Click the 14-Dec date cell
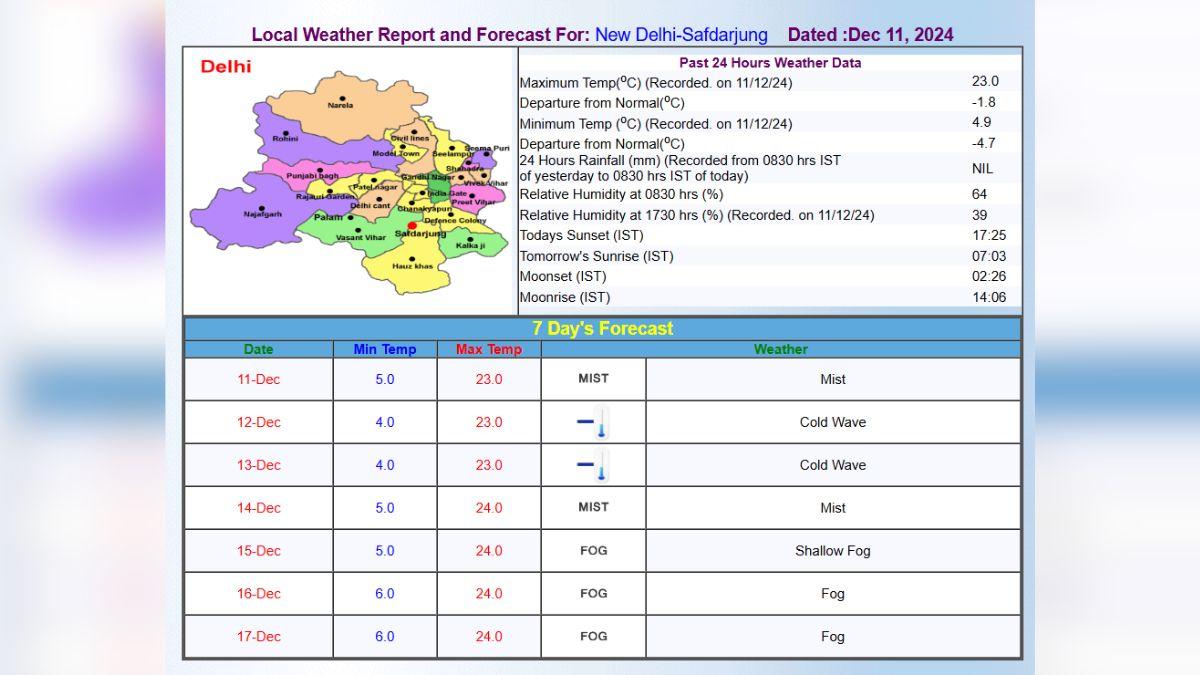The width and height of the screenshot is (1200, 675). (x=259, y=508)
